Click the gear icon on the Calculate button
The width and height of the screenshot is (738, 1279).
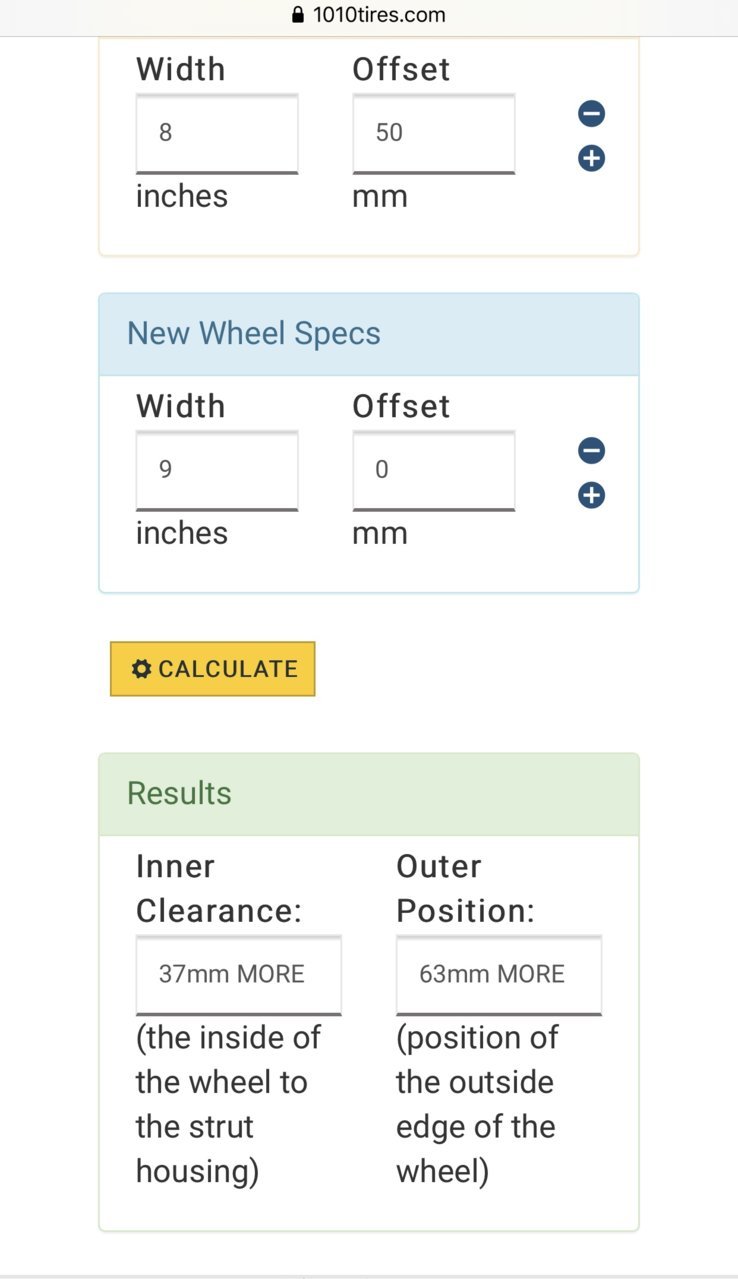(142, 669)
